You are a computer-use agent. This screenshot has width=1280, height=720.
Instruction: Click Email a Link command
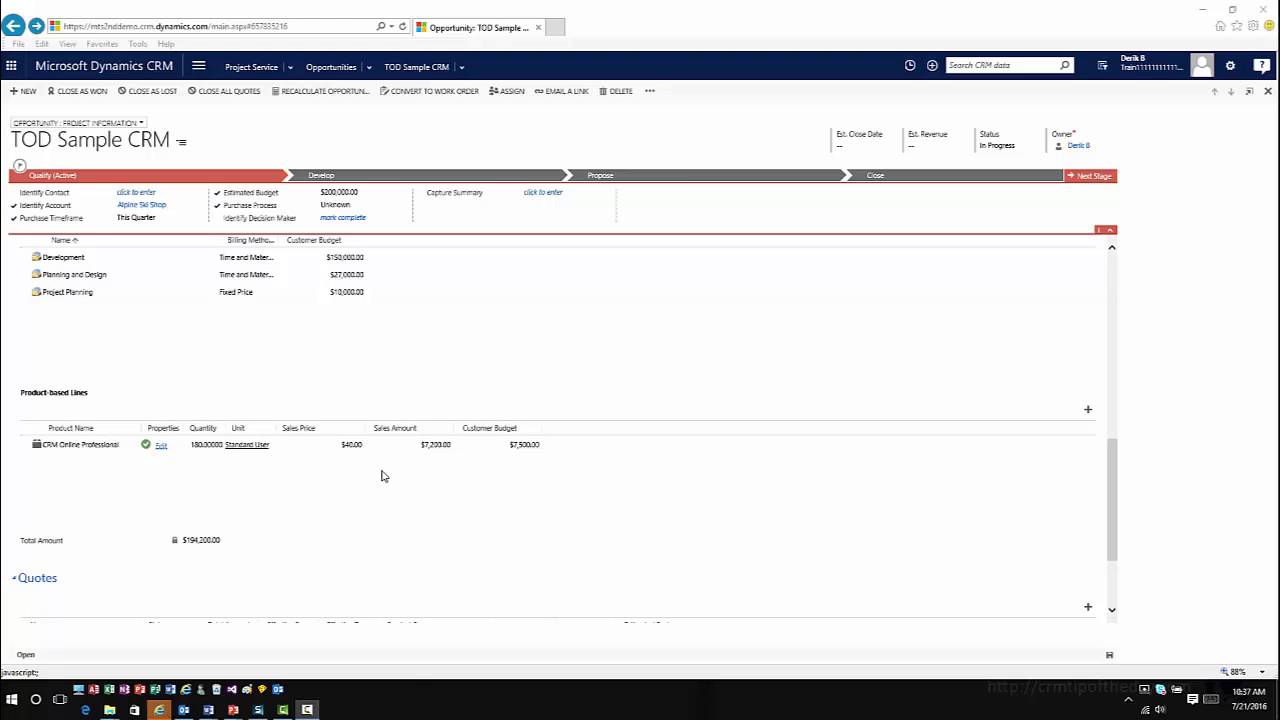[x=561, y=91]
